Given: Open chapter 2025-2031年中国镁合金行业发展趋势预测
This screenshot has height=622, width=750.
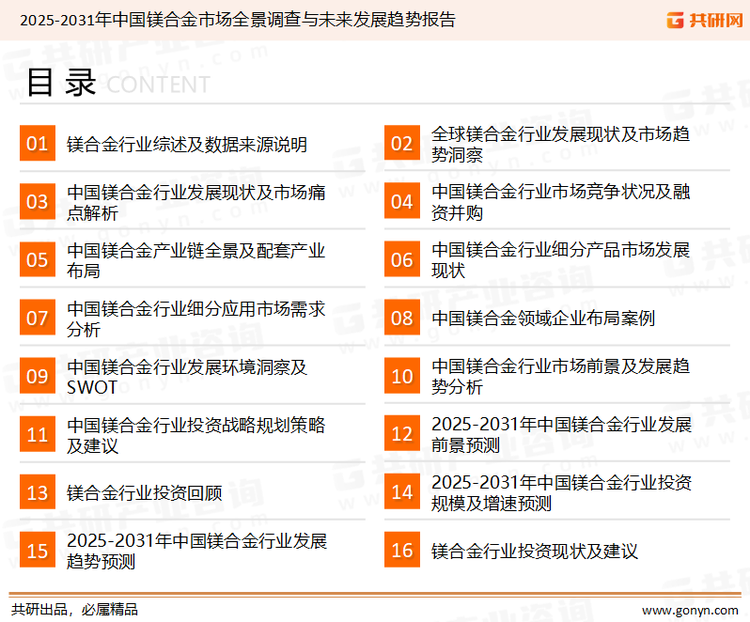Looking at the screenshot, I should point(197,551).
